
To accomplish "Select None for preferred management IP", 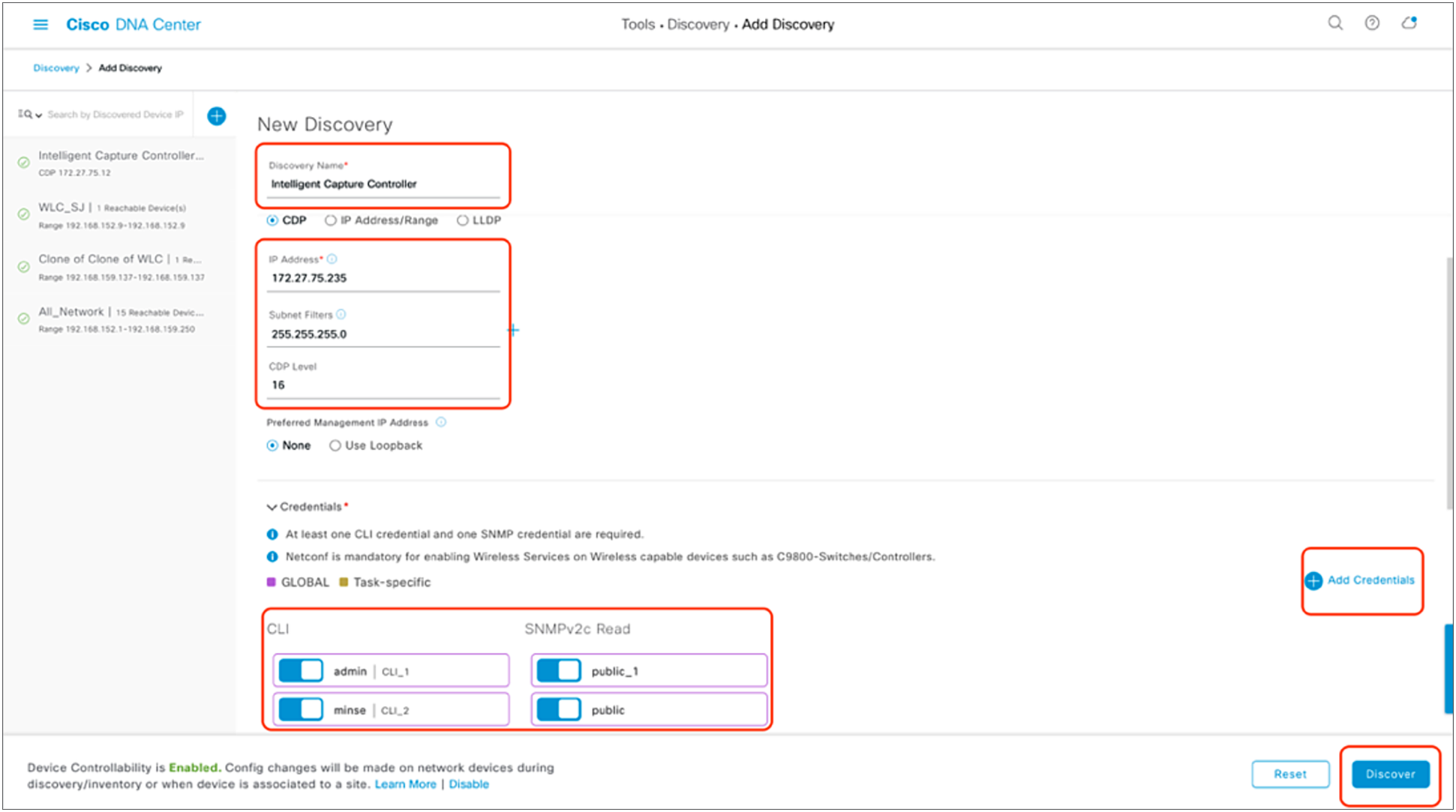I will 272,445.
